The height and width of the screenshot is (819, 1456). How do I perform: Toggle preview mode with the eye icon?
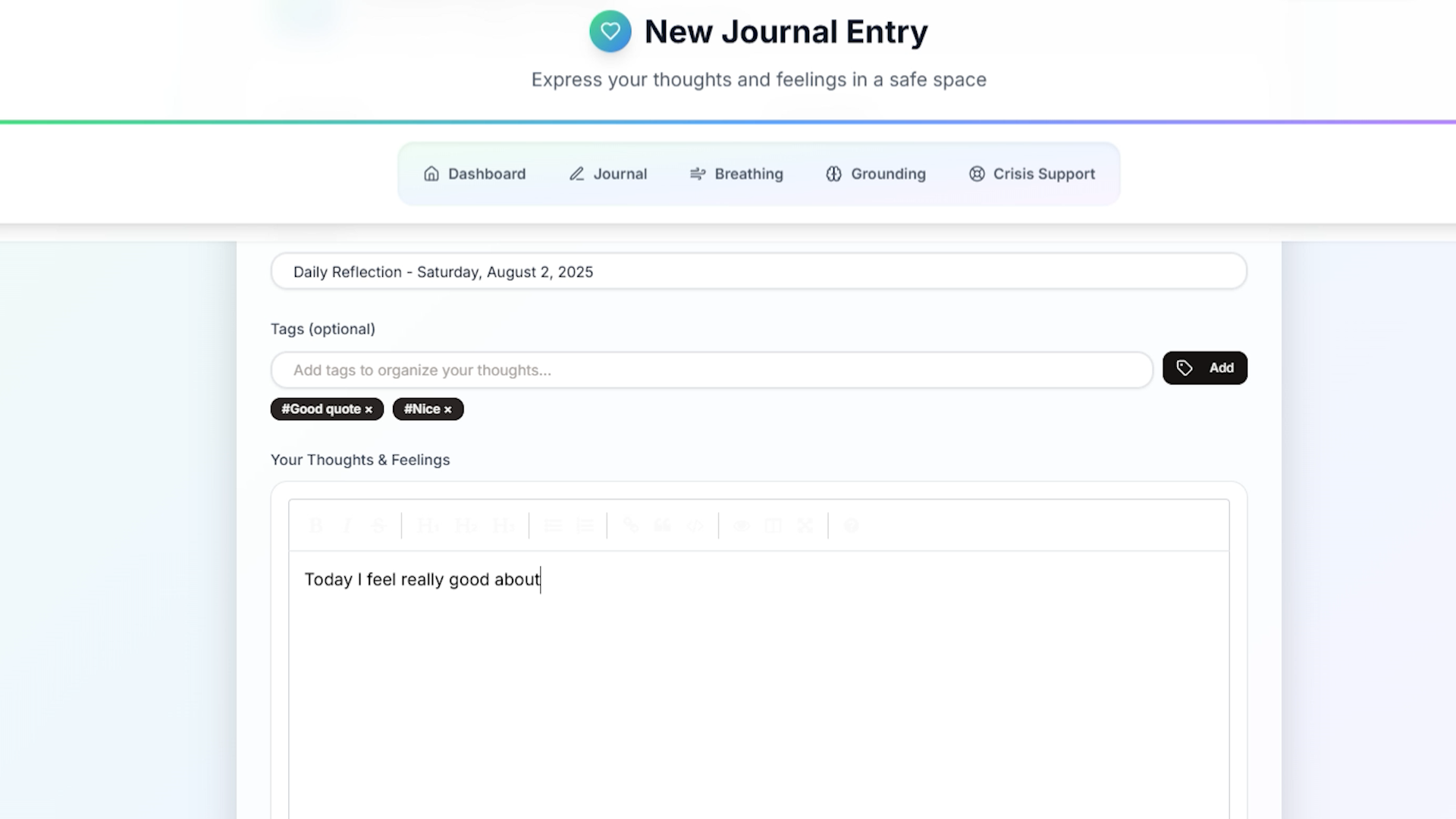(742, 526)
